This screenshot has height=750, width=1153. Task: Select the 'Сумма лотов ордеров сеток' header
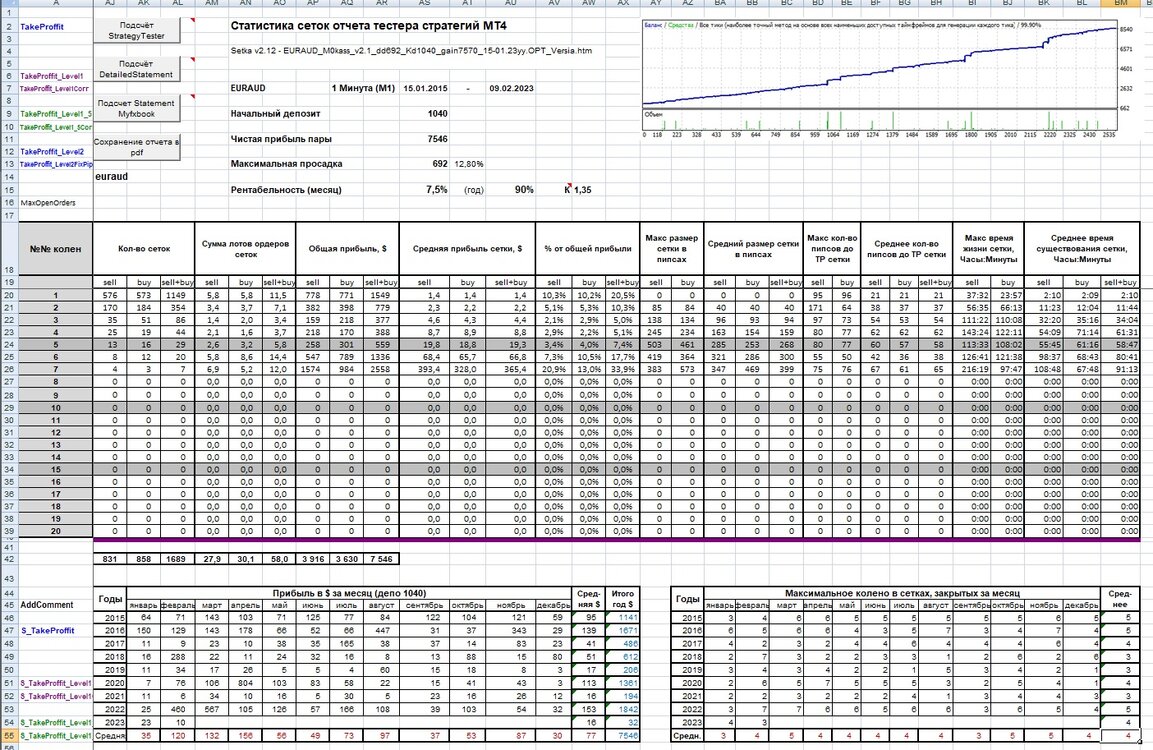(x=246, y=249)
